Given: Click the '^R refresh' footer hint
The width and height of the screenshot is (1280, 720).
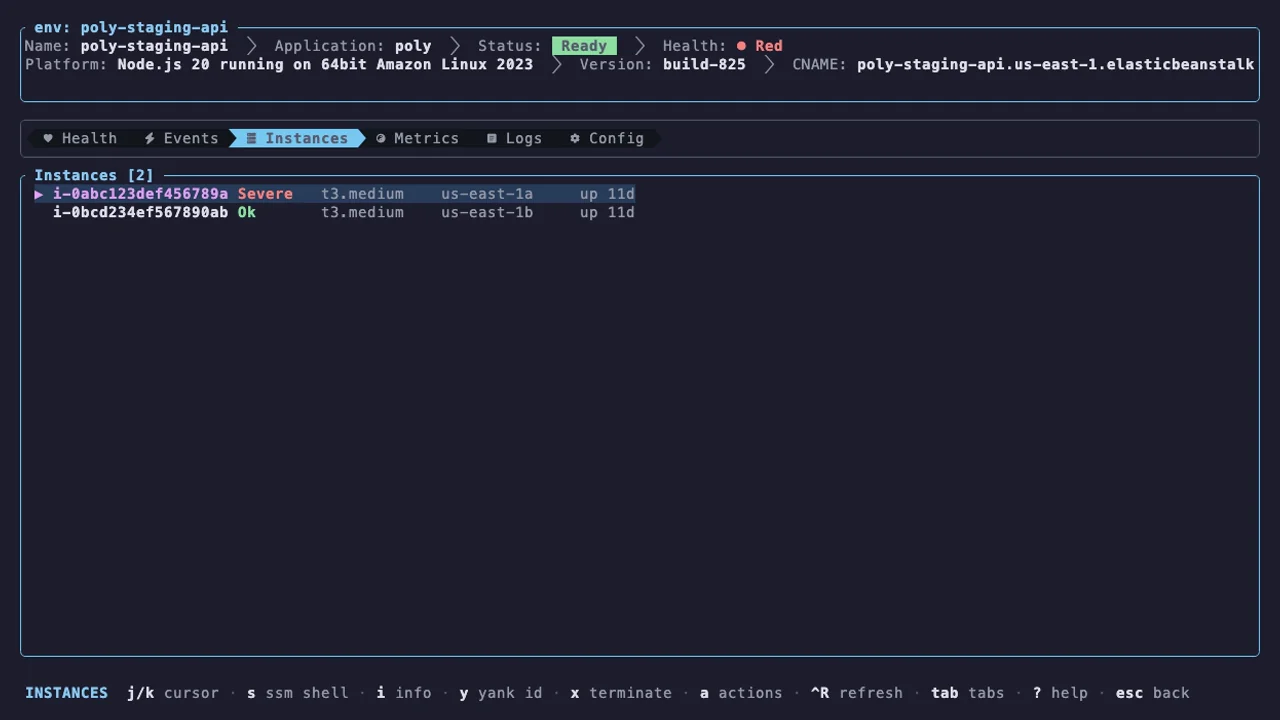Looking at the screenshot, I should pos(856,693).
